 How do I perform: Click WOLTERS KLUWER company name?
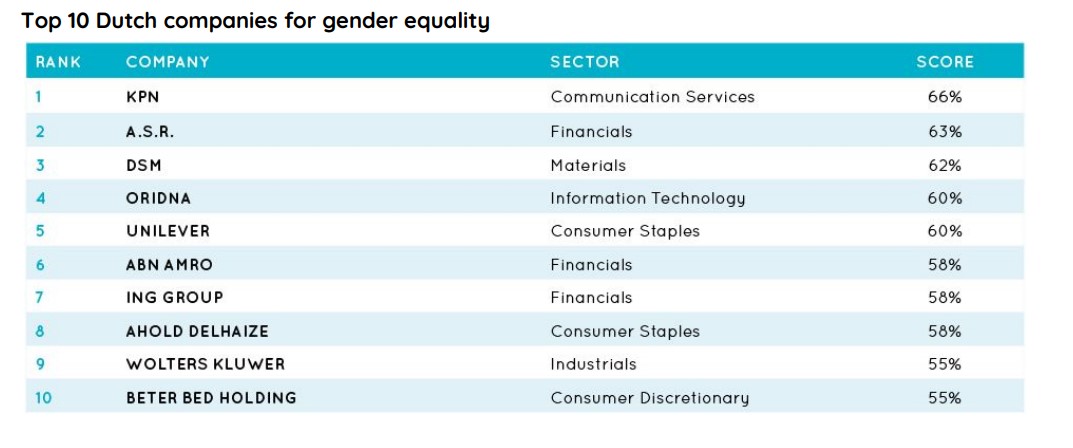(205, 364)
